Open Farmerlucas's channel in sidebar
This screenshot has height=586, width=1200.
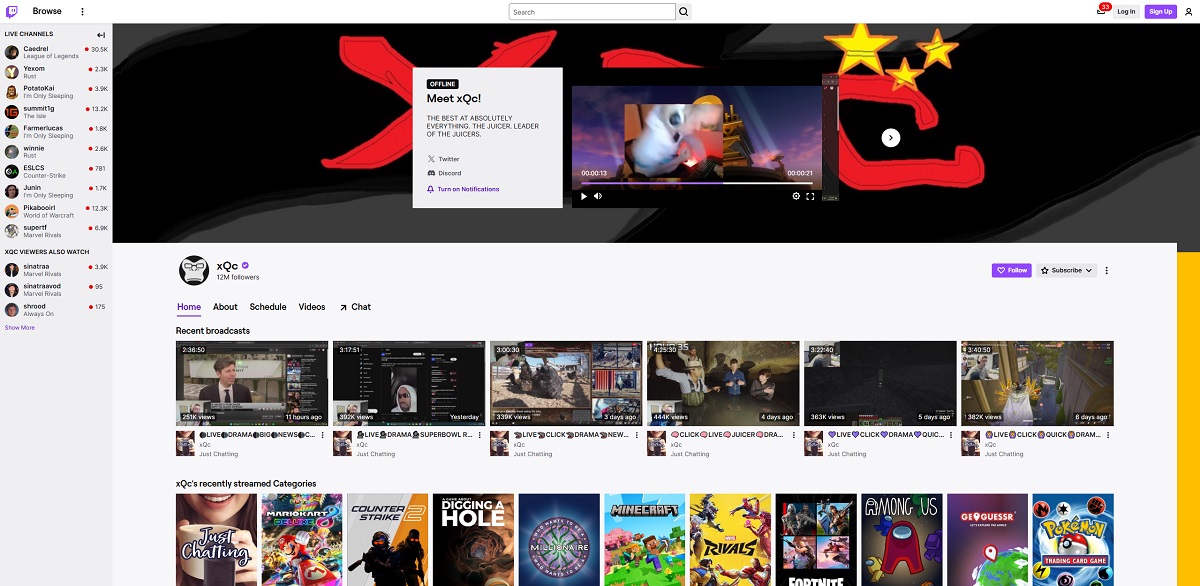tap(56, 132)
